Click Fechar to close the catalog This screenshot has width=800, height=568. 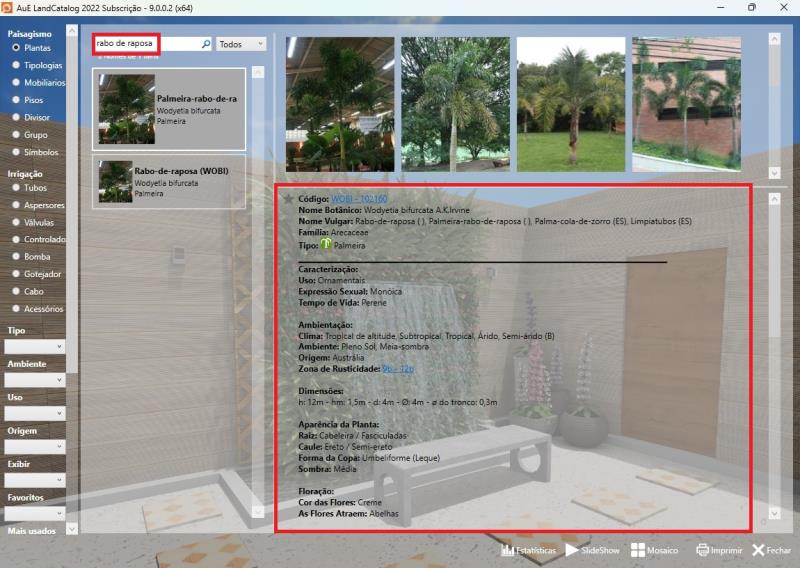(x=771, y=550)
